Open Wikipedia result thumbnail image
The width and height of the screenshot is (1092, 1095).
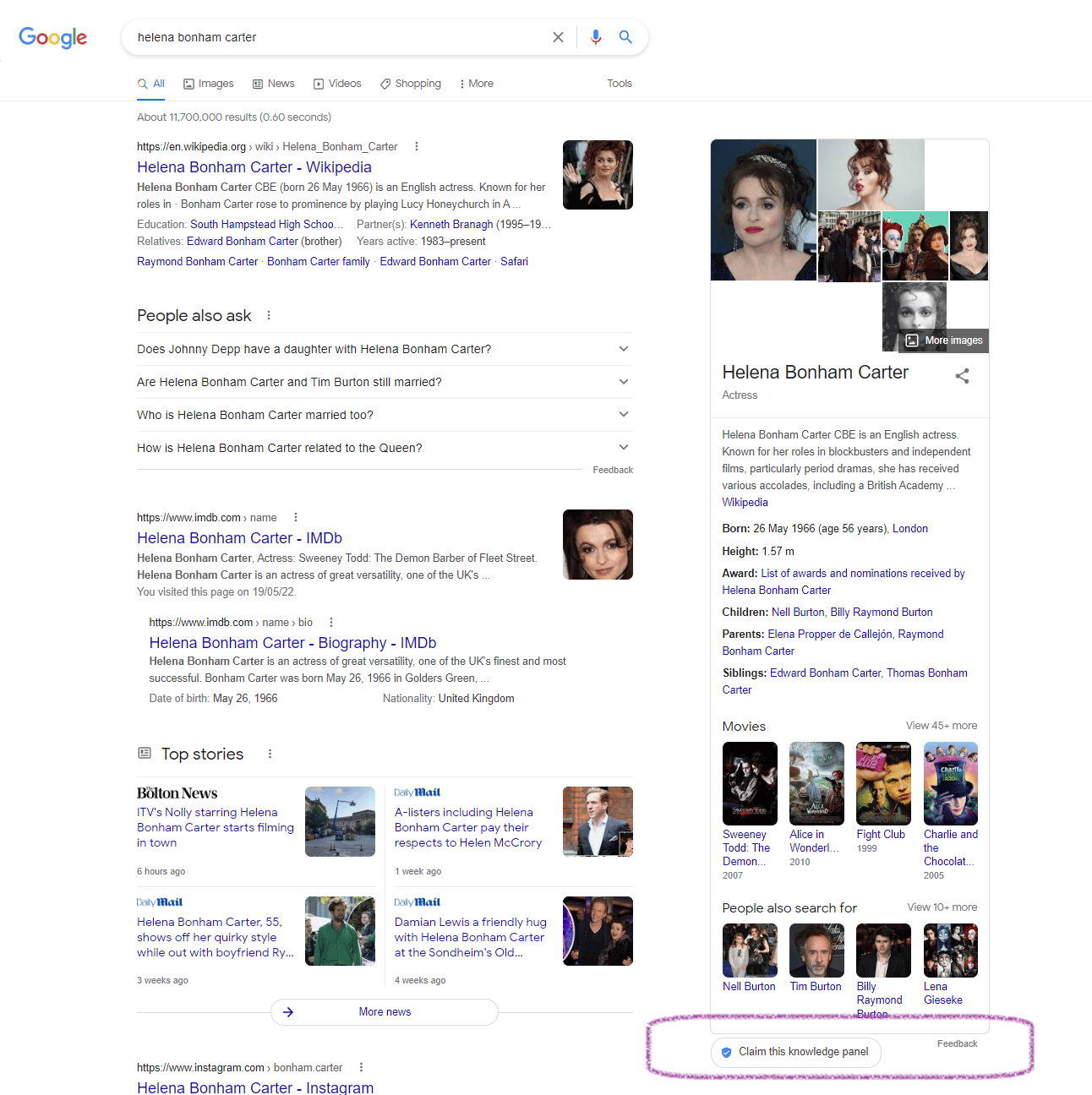[598, 175]
